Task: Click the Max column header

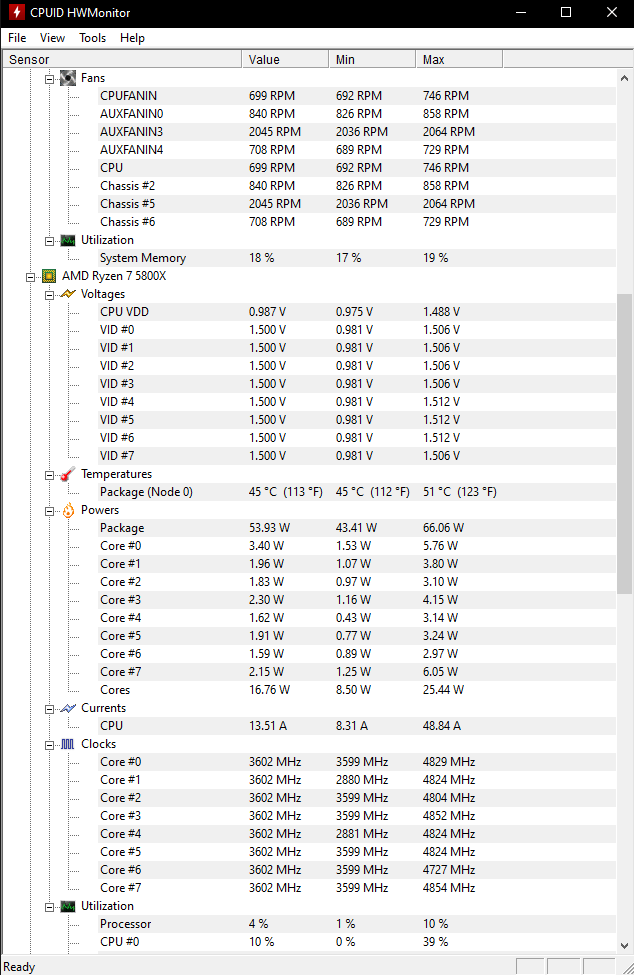Action: pyautogui.click(x=459, y=60)
